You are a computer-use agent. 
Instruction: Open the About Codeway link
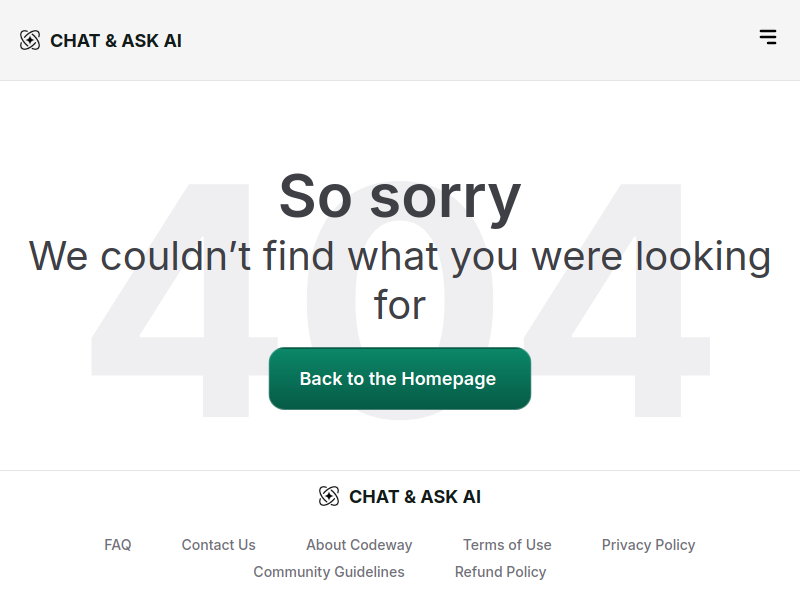pos(359,545)
